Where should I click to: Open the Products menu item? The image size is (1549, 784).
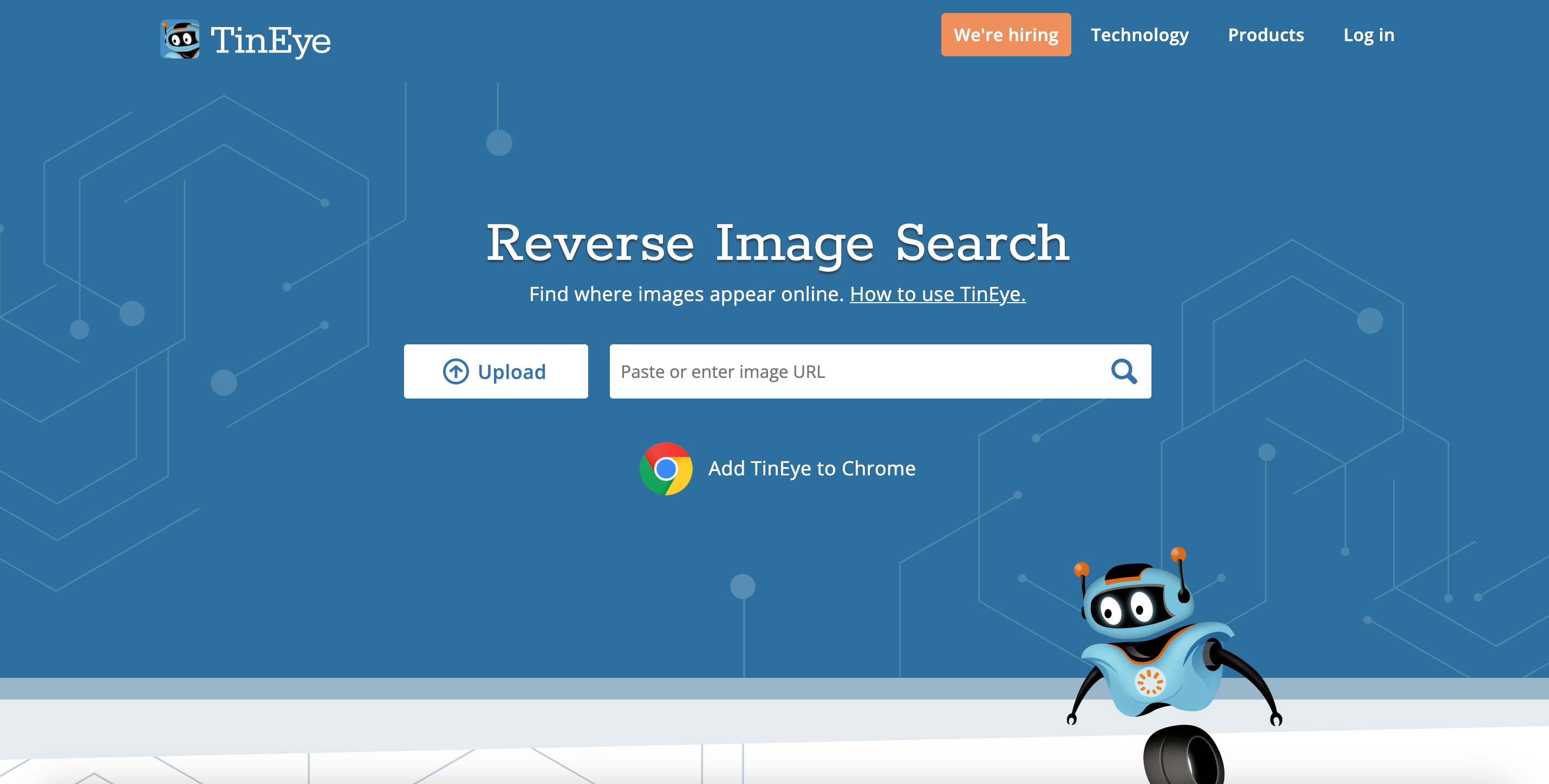[x=1265, y=35]
